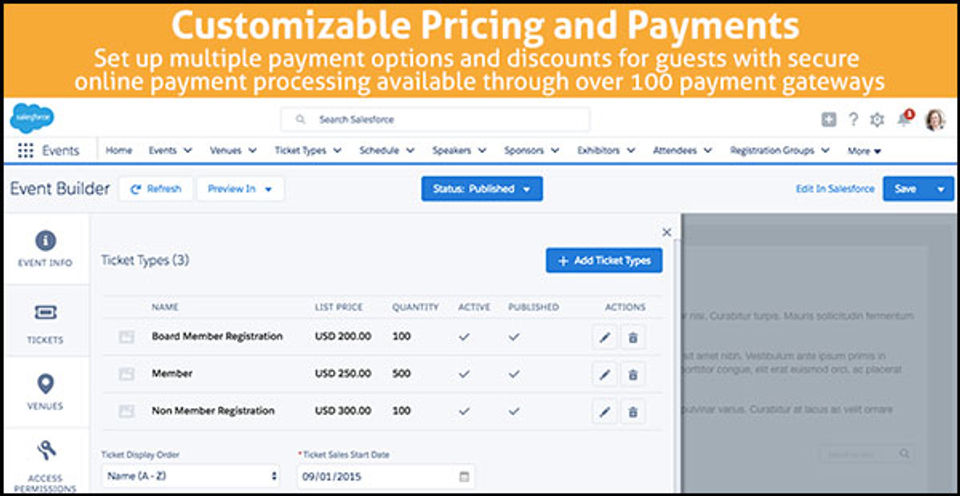Open Venues section in sidebar
The width and height of the screenshot is (960, 496).
point(46,392)
